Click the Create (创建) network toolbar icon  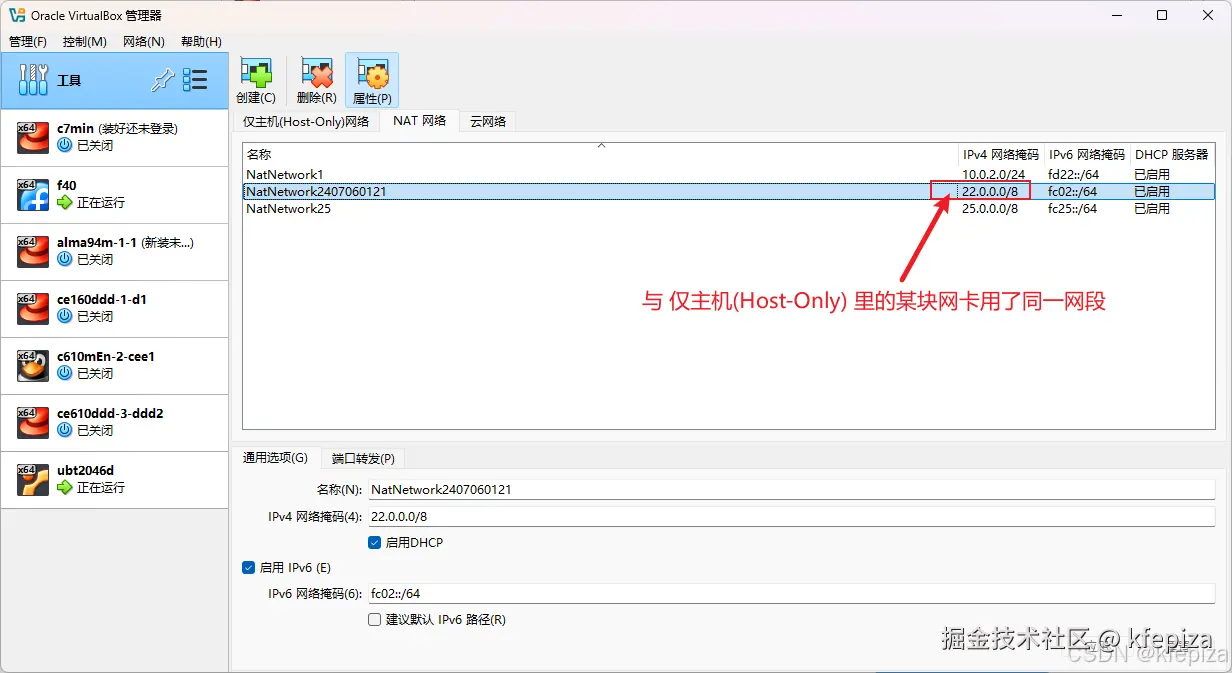[255, 74]
